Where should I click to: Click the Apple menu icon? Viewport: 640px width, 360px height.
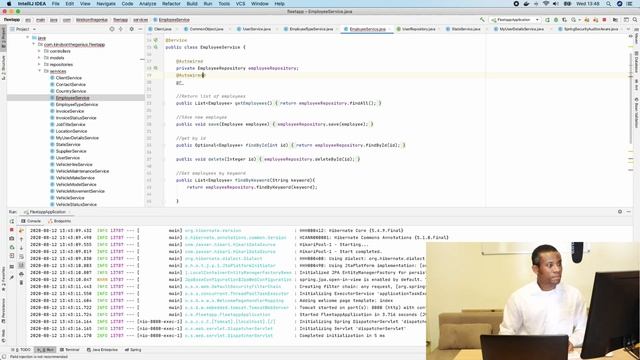click(x=9, y=4)
